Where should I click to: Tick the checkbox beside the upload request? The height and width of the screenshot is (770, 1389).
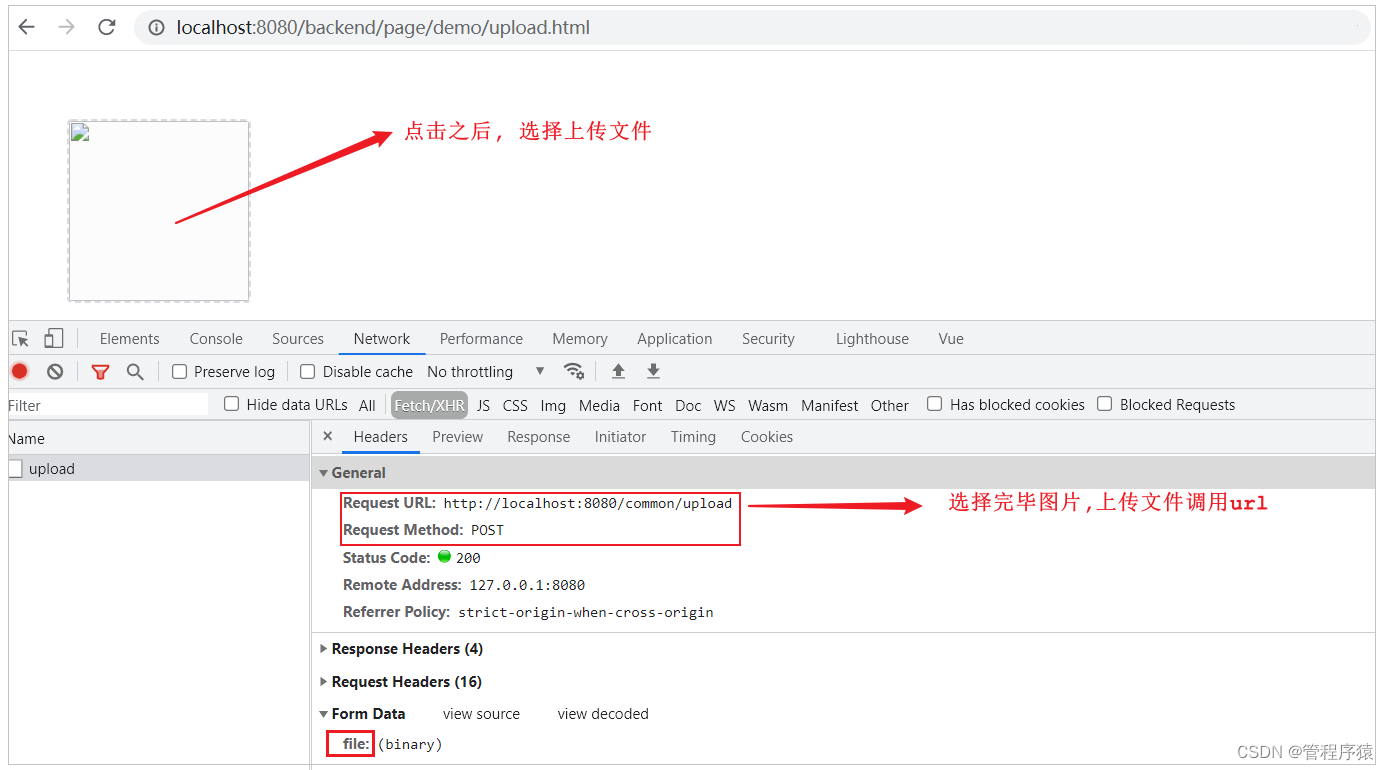point(15,469)
